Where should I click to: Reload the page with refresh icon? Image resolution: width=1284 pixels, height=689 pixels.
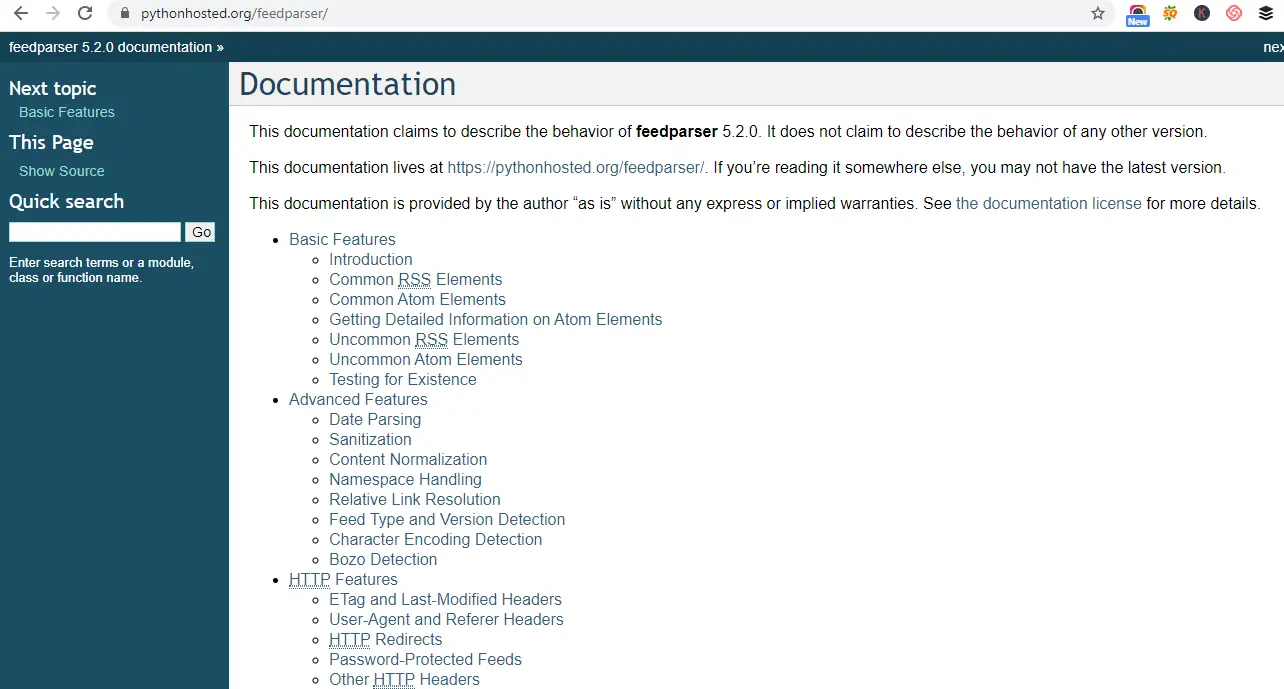point(85,14)
